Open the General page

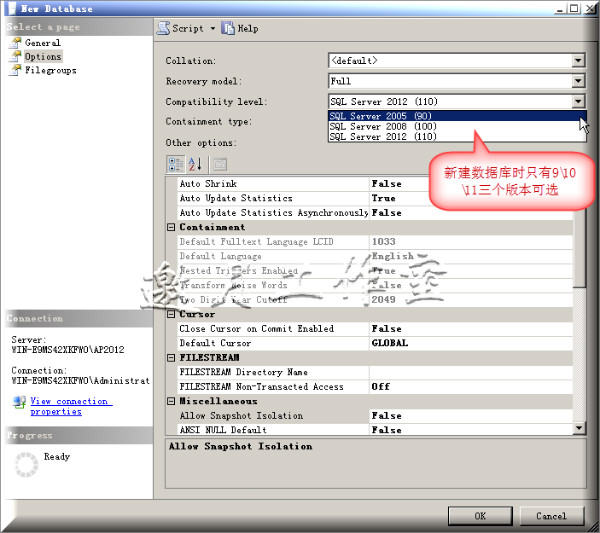(x=42, y=42)
